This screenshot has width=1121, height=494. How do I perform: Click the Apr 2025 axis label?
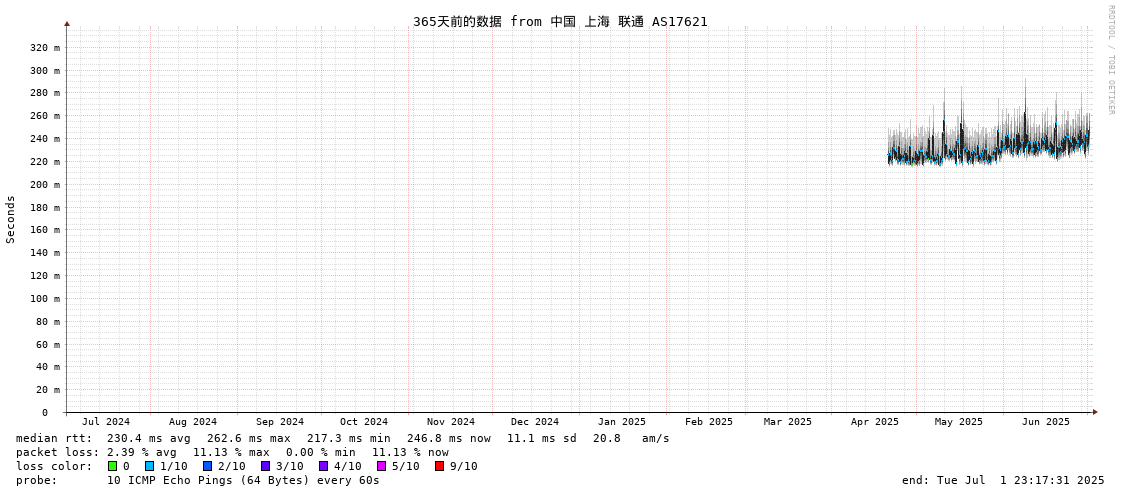click(874, 422)
